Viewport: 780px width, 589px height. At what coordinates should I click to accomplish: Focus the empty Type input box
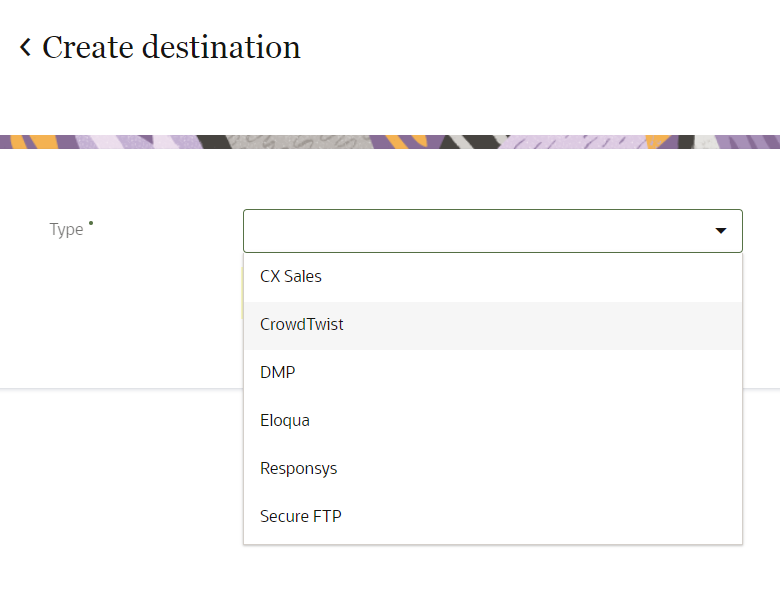click(470, 231)
